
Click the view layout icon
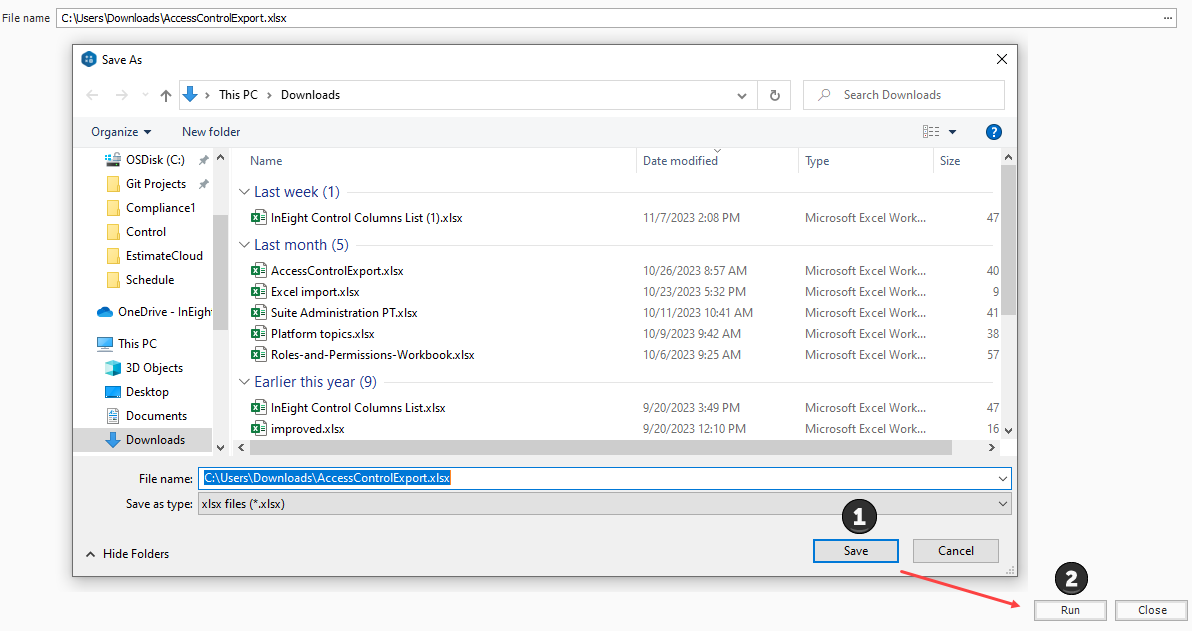(931, 132)
